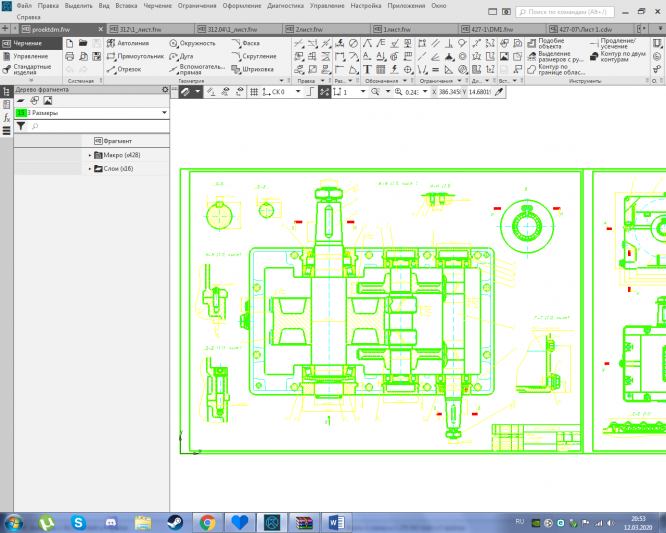Open the '3 Размеры' layer dropdown
Viewport: 666px width, 533px height.
pos(164,113)
